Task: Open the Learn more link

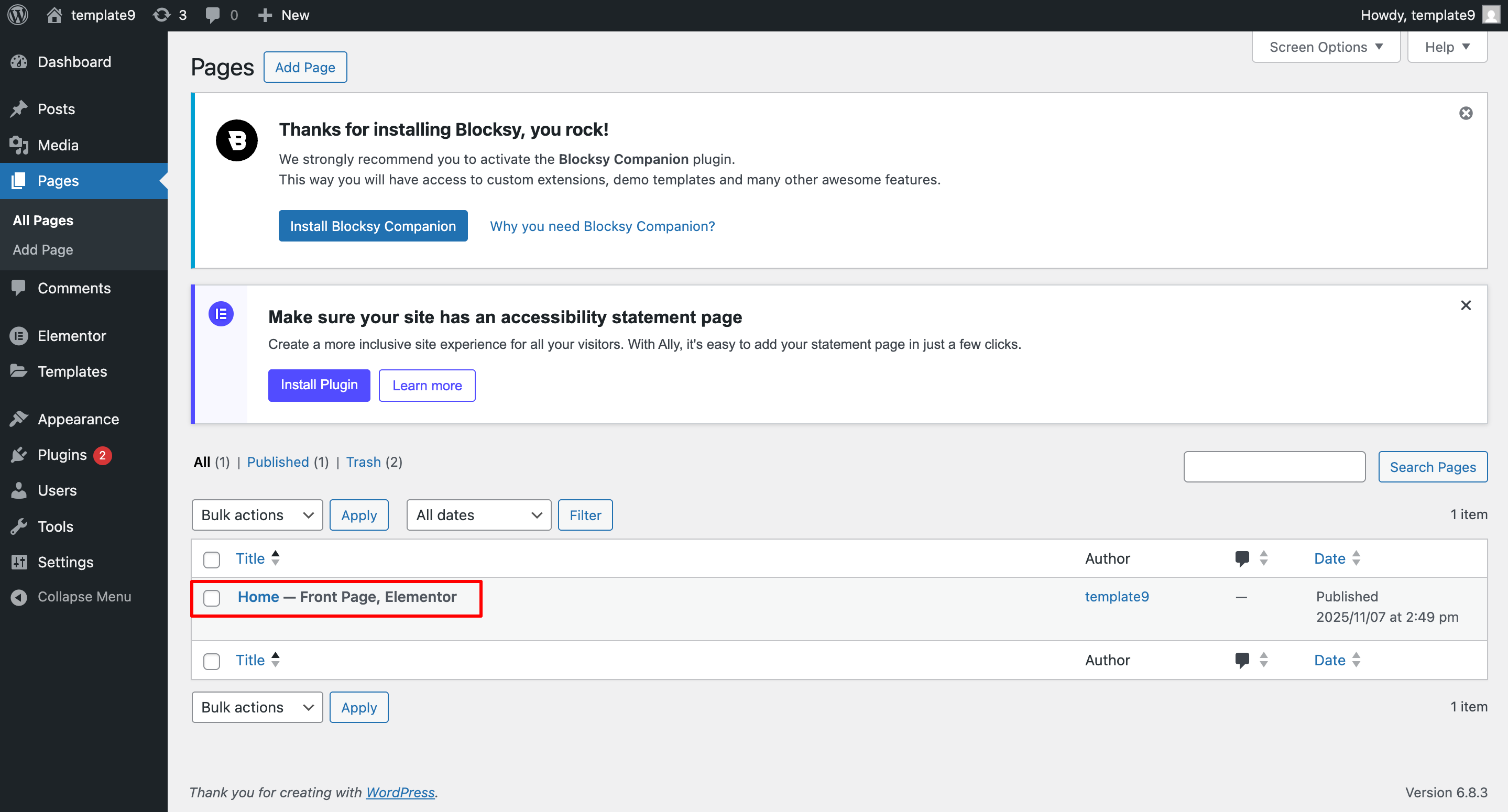Action: point(427,385)
